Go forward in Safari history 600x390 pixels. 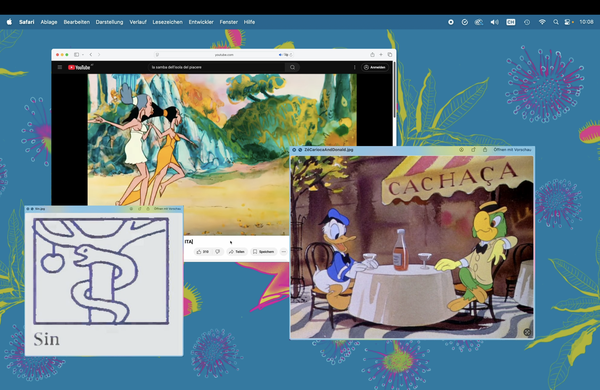click(99, 55)
